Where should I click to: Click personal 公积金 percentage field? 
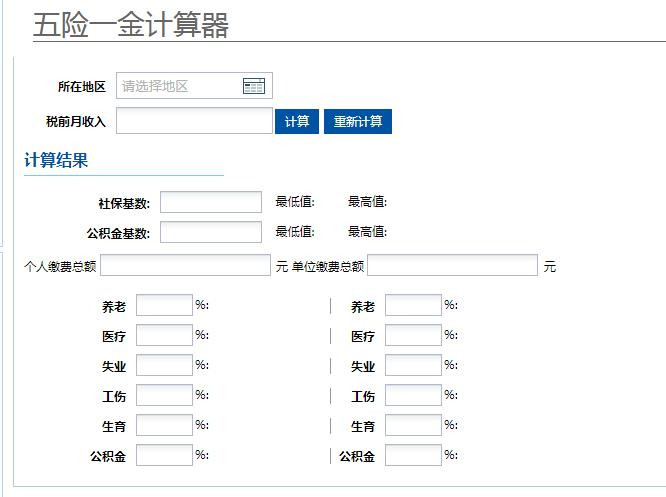coord(164,455)
